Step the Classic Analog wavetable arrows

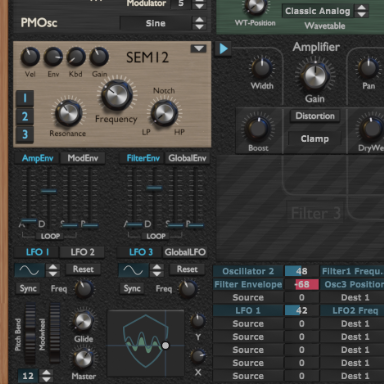[x=361, y=11]
